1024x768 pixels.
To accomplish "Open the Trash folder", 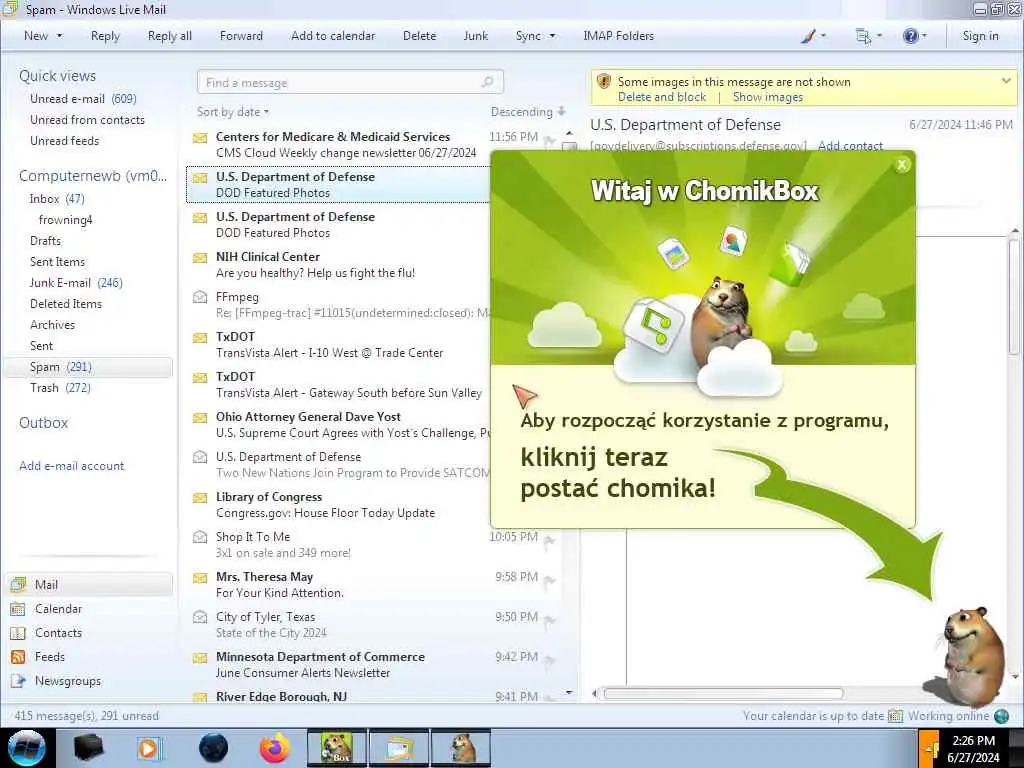I will click(x=60, y=388).
